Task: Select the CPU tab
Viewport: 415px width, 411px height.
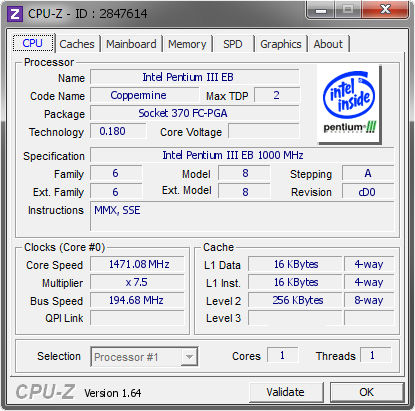Action: [33, 43]
